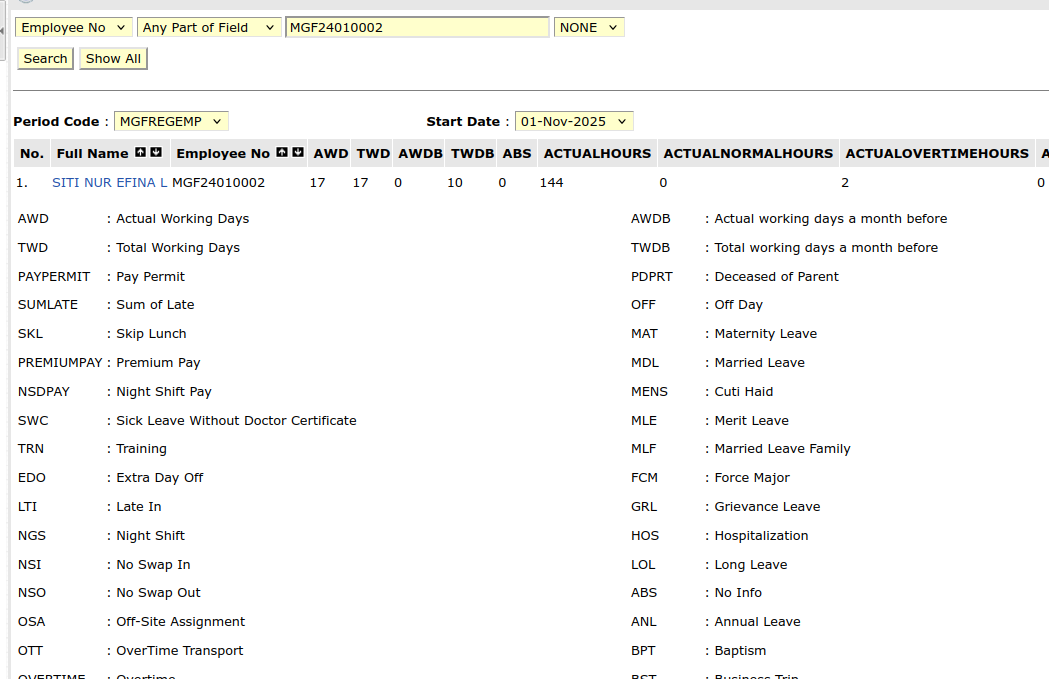Screen dimensions: 1049x679
Task: Open the Any Part of Field dropdown
Action: 209,28
